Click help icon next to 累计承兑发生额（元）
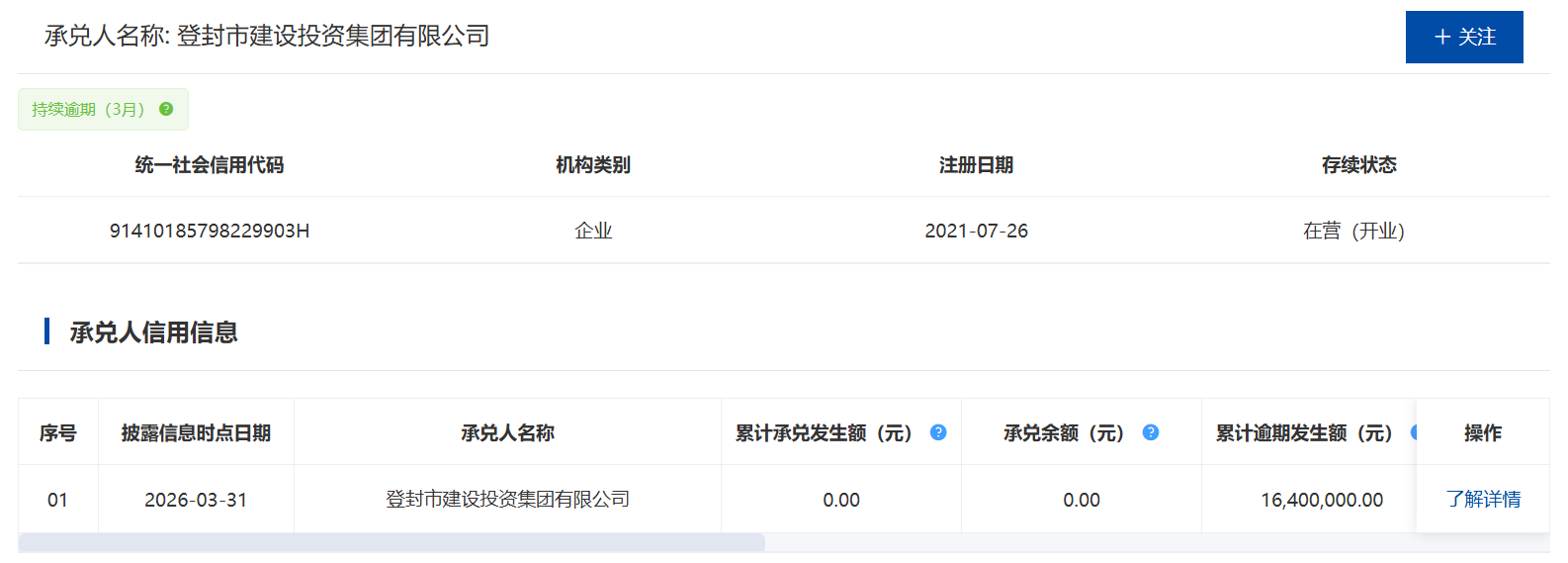1568x563 pixels. [938, 432]
